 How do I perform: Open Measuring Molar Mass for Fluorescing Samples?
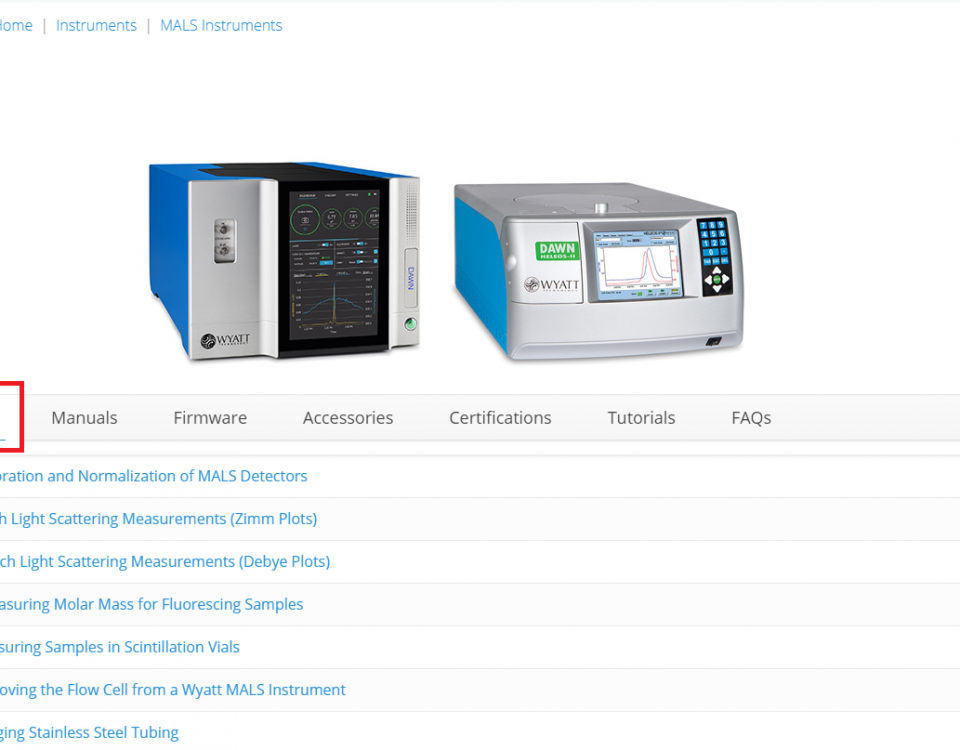pyautogui.click(x=150, y=604)
